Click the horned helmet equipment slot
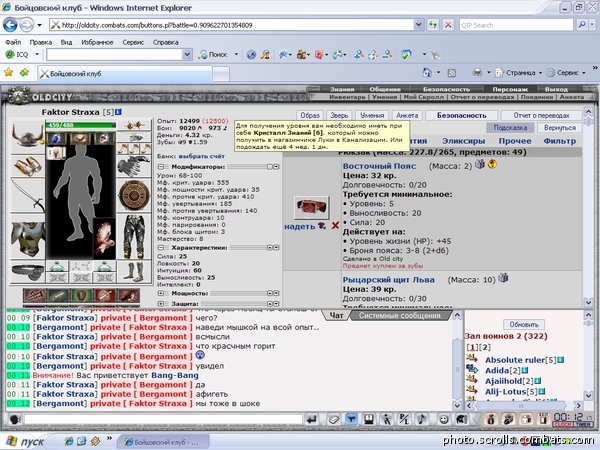 pyautogui.click(x=28, y=137)
